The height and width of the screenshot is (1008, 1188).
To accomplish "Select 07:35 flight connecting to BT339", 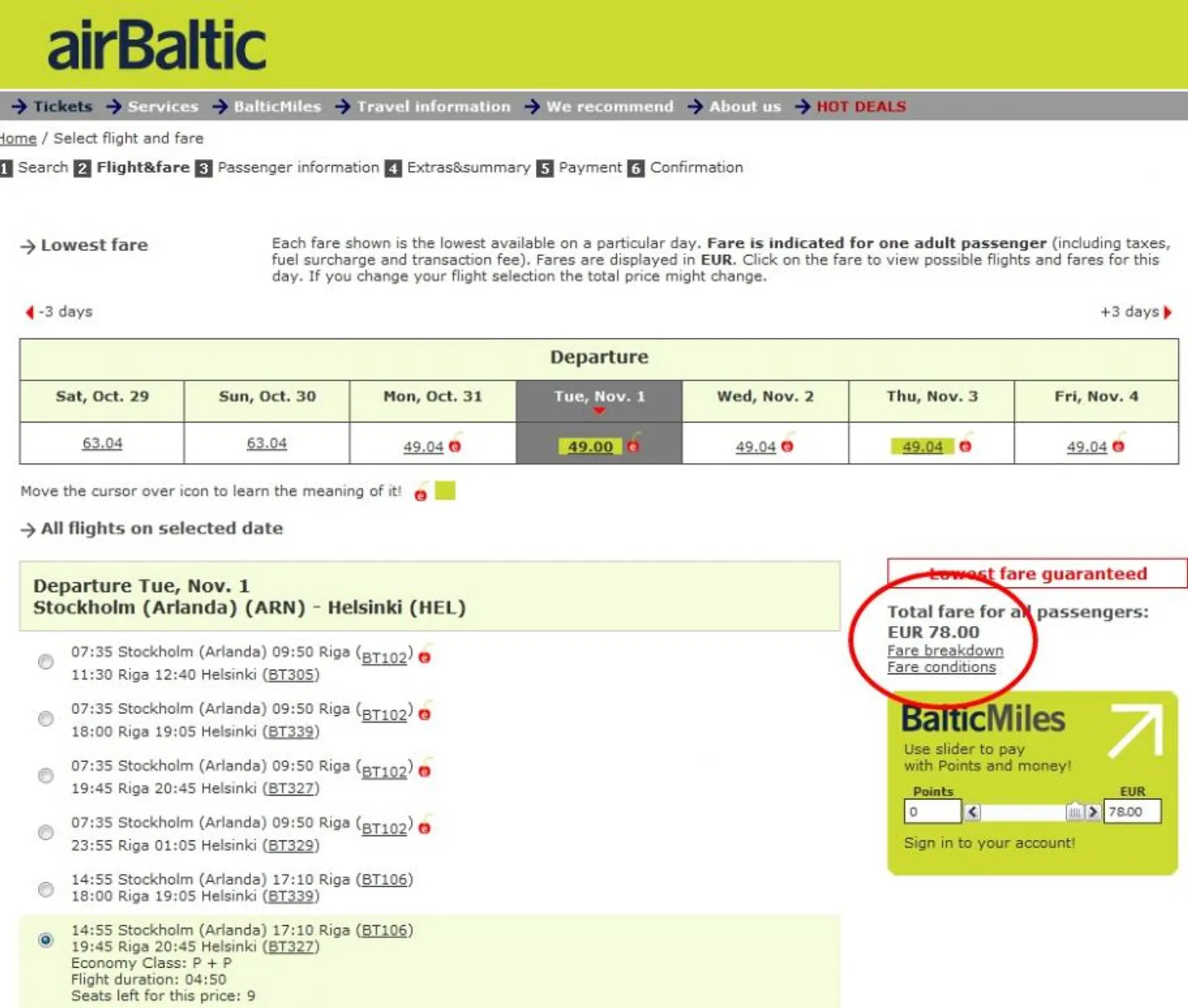I will (46, 719).
